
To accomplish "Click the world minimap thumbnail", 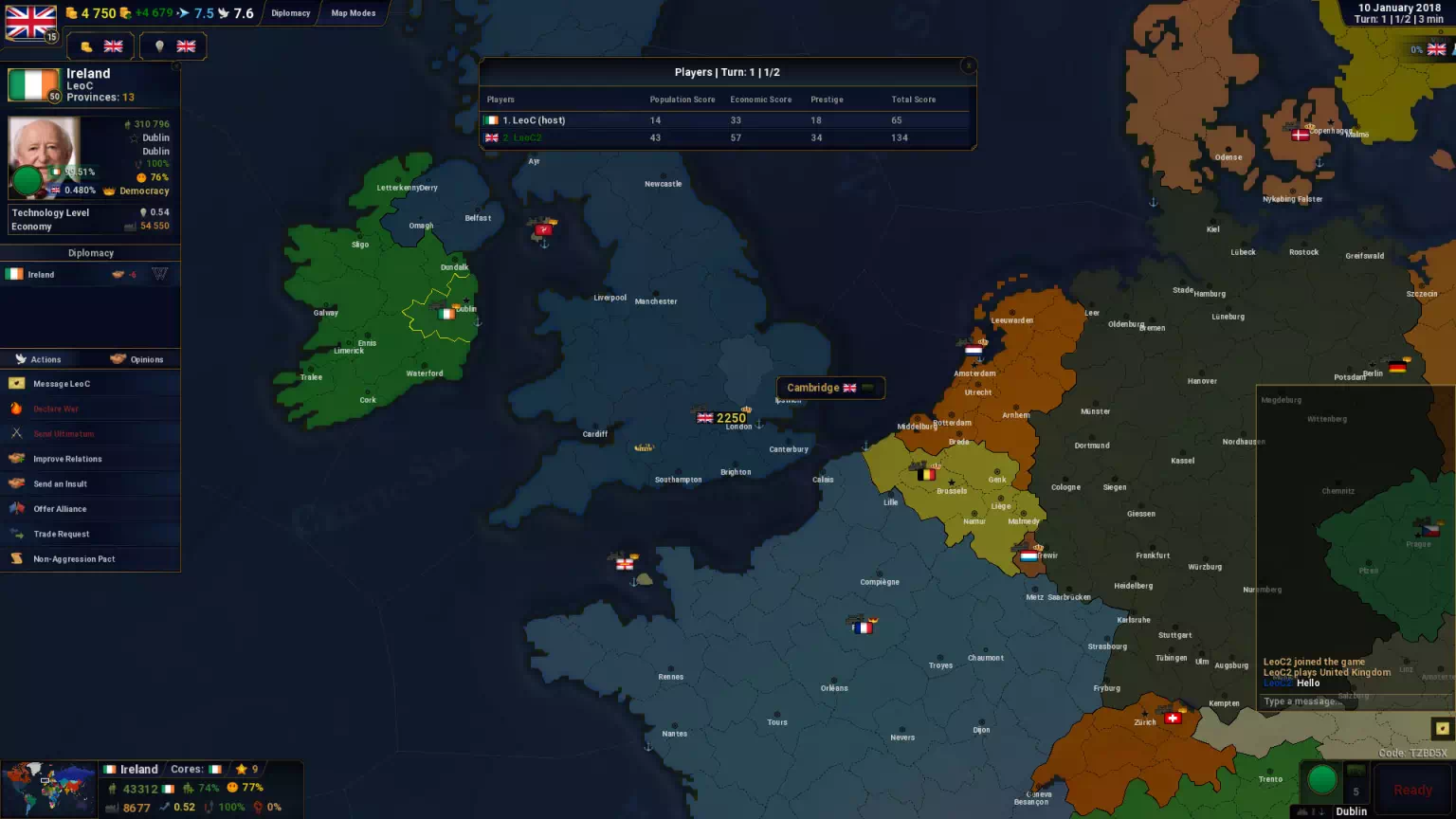I will (49, 789).
